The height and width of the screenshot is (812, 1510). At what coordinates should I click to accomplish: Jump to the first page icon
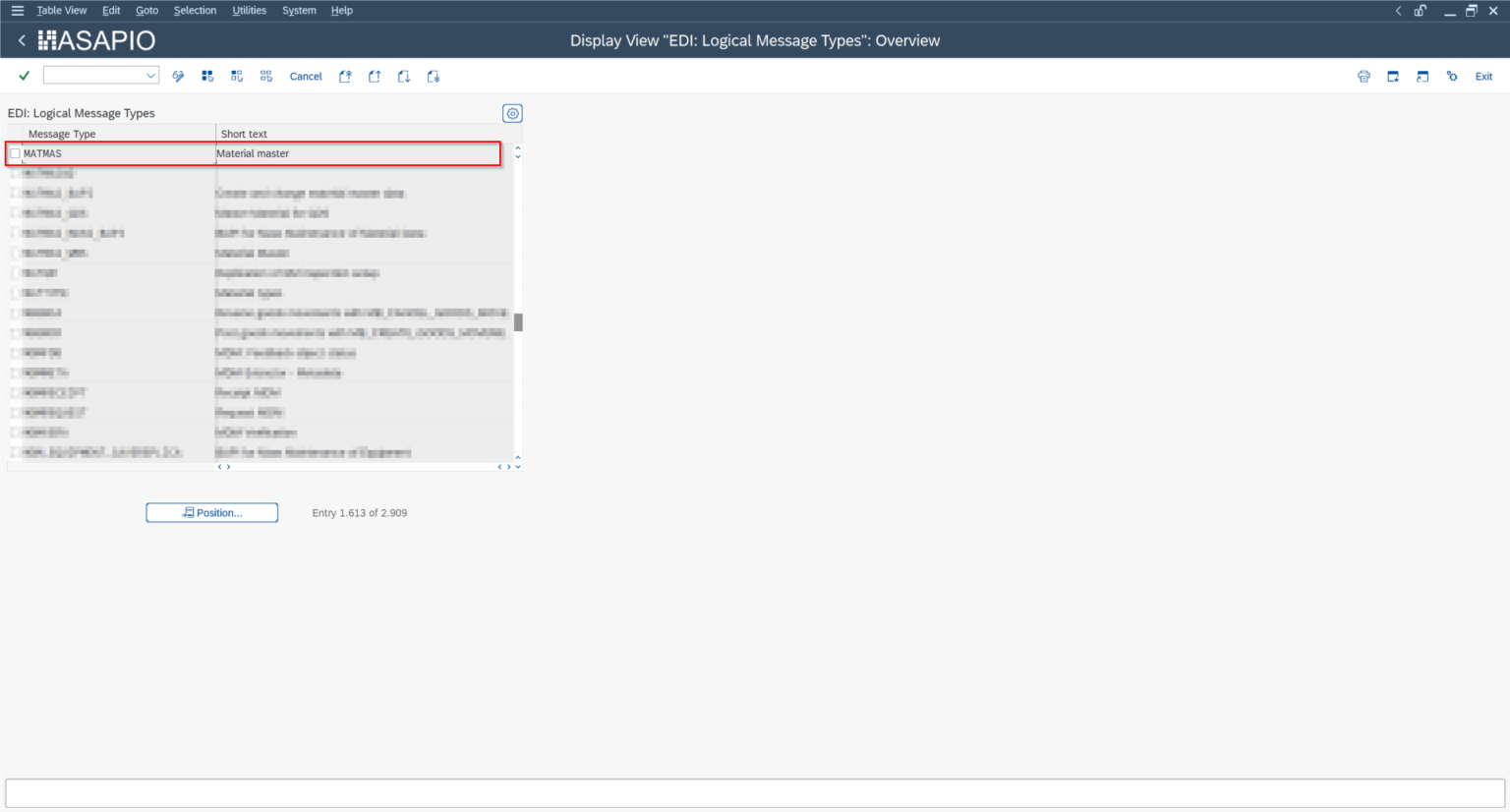coord(345,76)
